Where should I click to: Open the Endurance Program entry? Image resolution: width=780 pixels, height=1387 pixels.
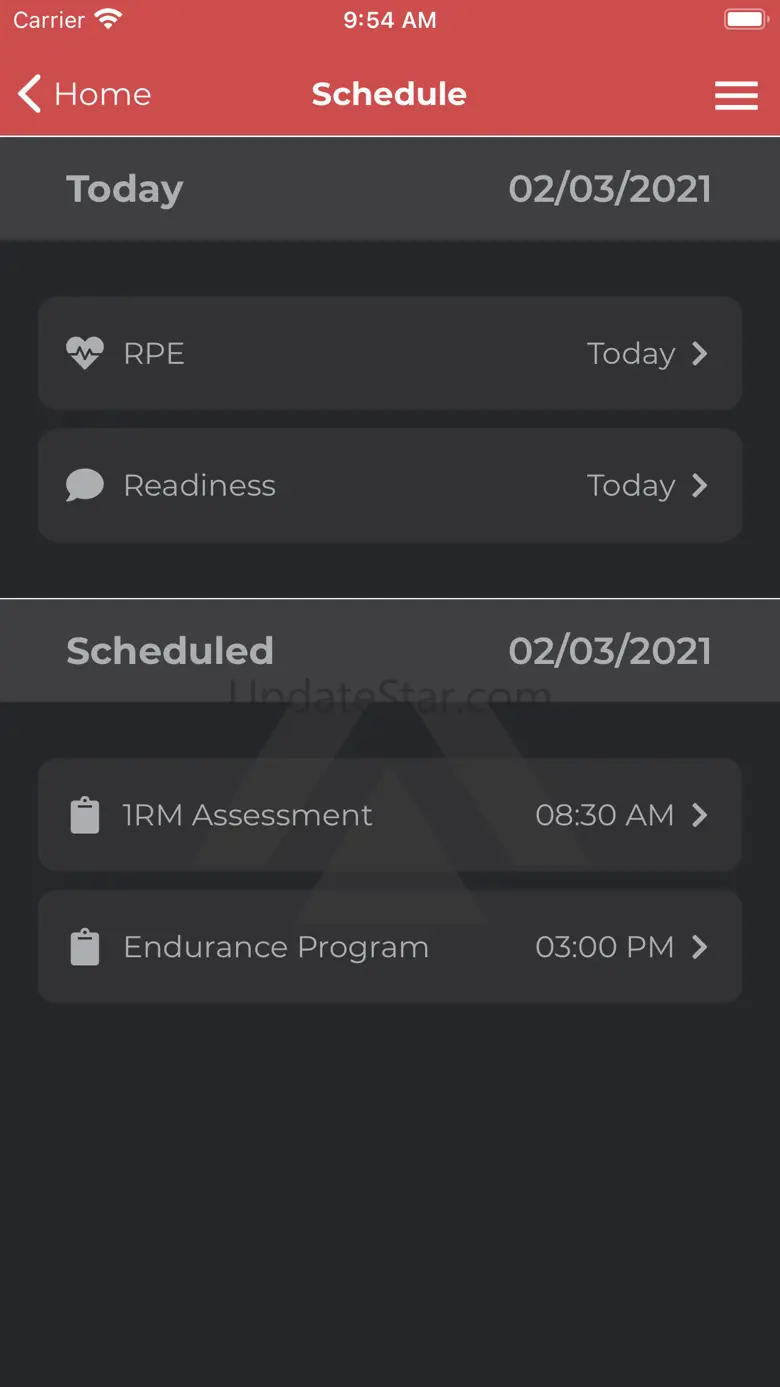[275, 947]
